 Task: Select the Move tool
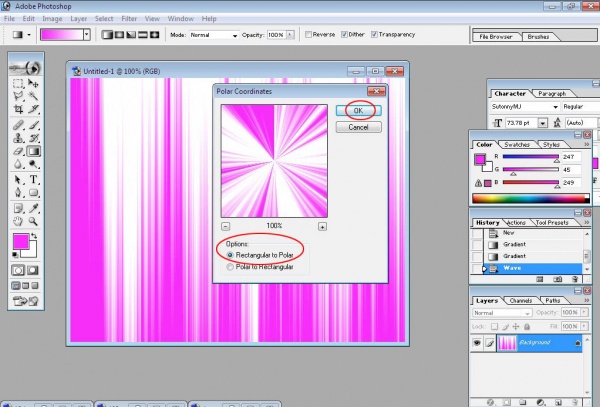click(x=34, y=83)
